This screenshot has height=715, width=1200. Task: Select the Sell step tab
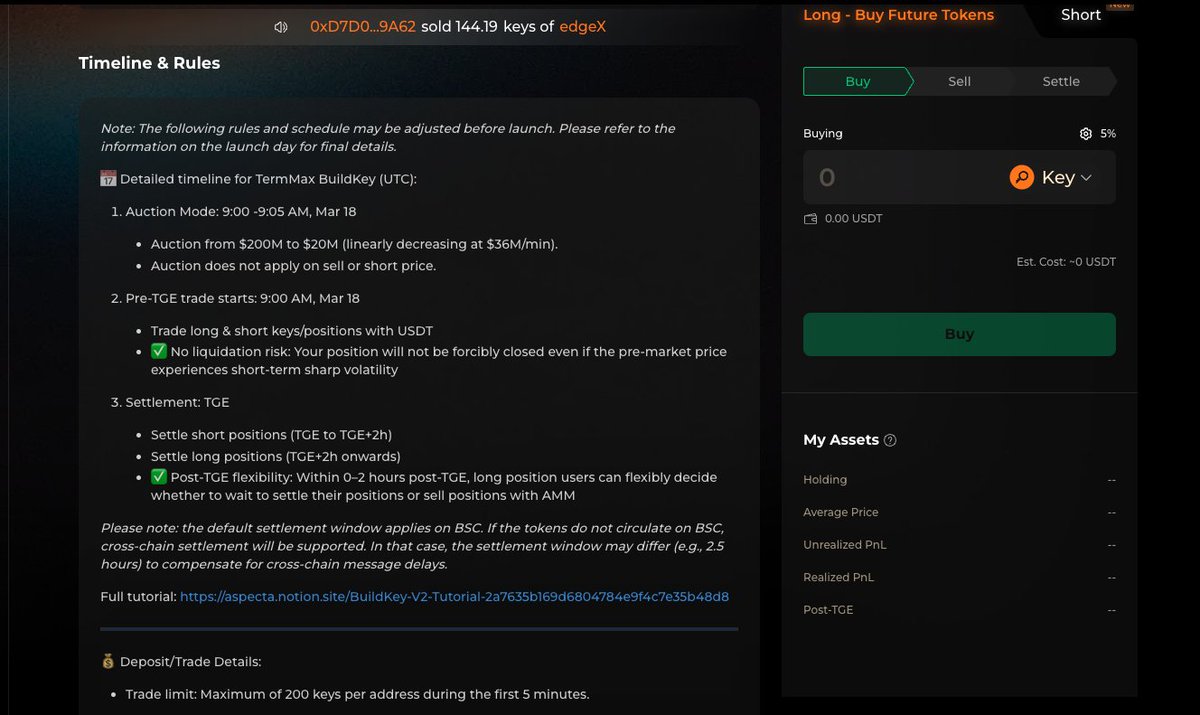tap(959, 82)
